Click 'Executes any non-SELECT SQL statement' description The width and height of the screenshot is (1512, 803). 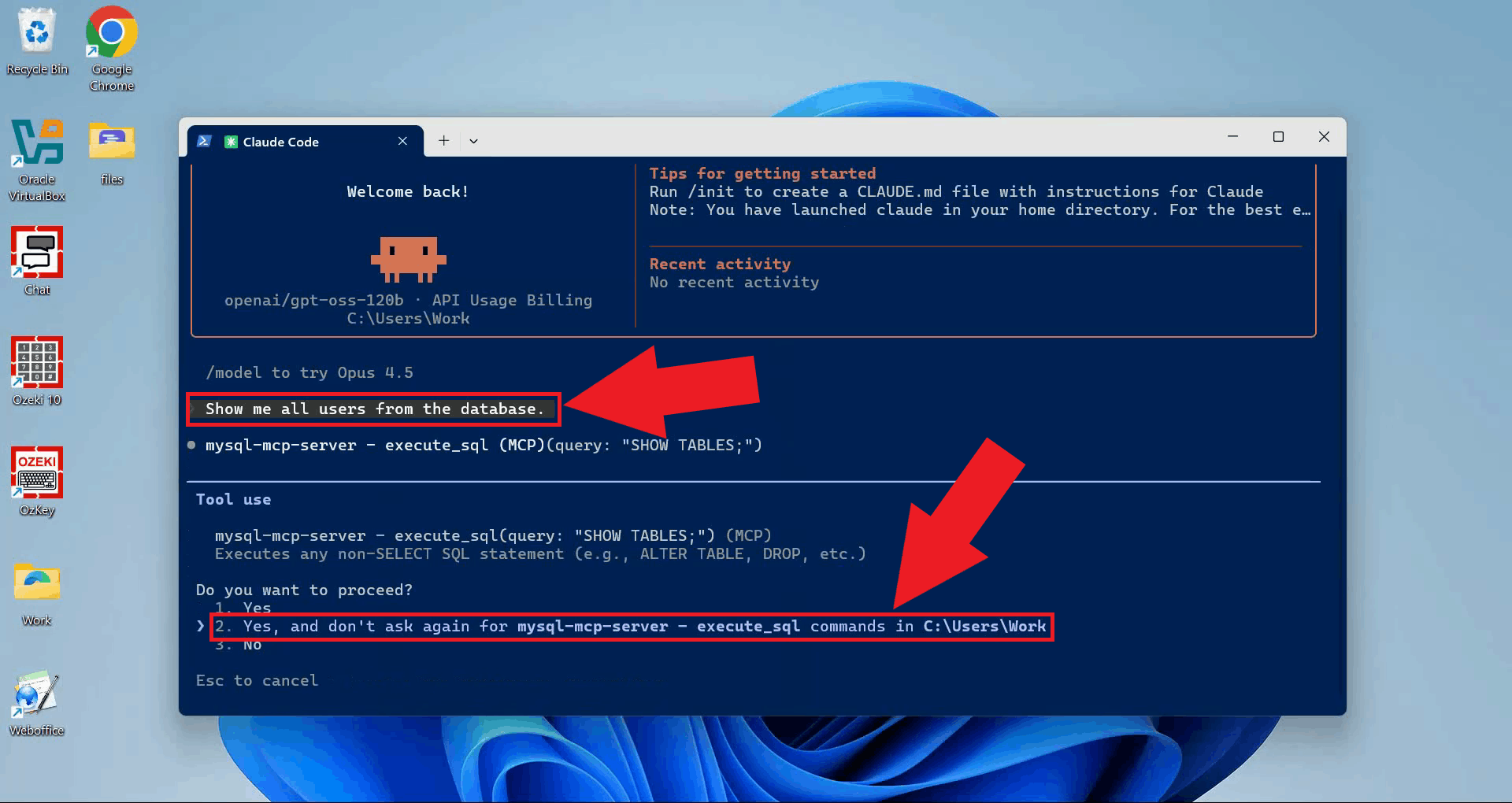click(540, 553)
